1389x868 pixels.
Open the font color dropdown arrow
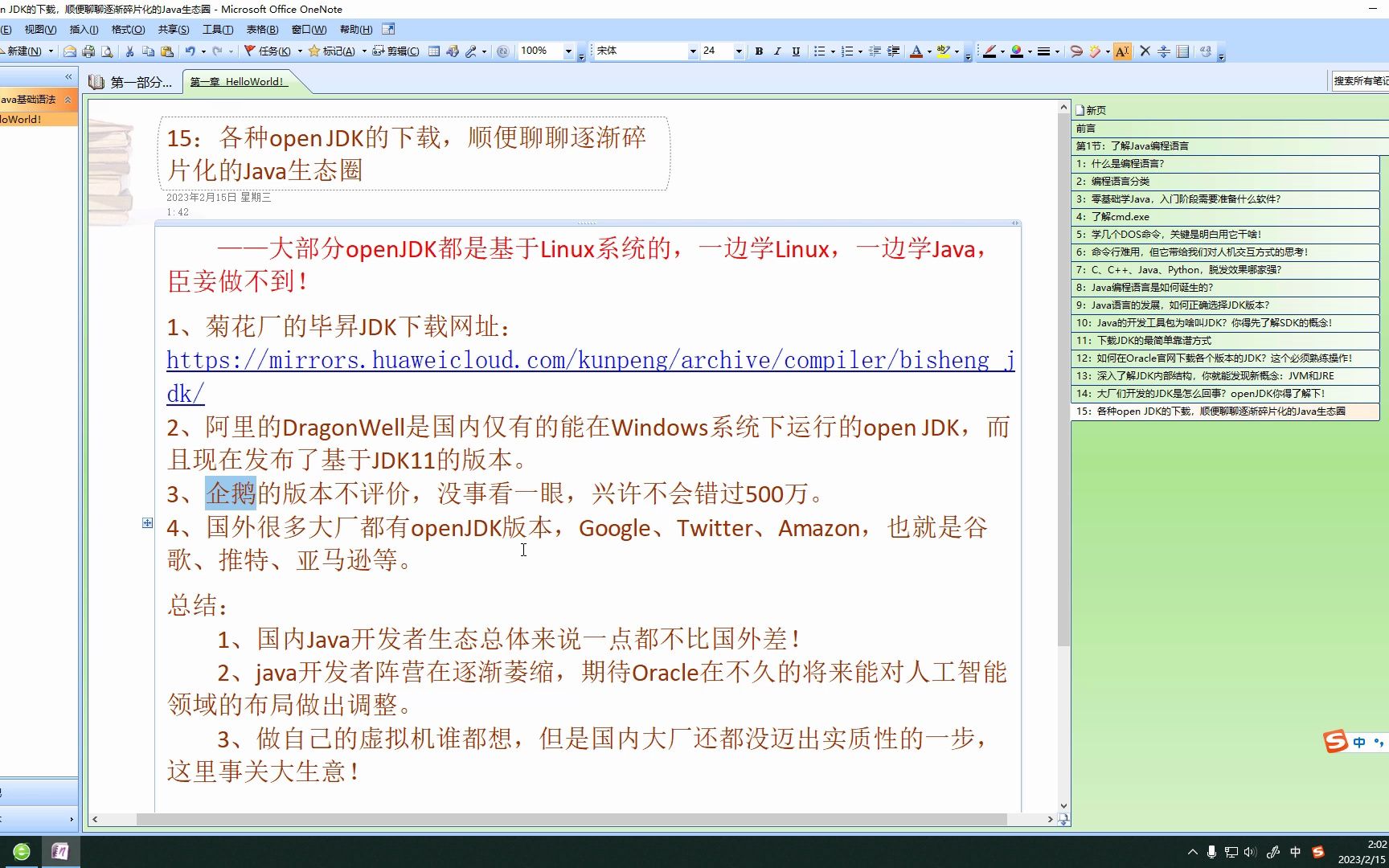[929, 51]
